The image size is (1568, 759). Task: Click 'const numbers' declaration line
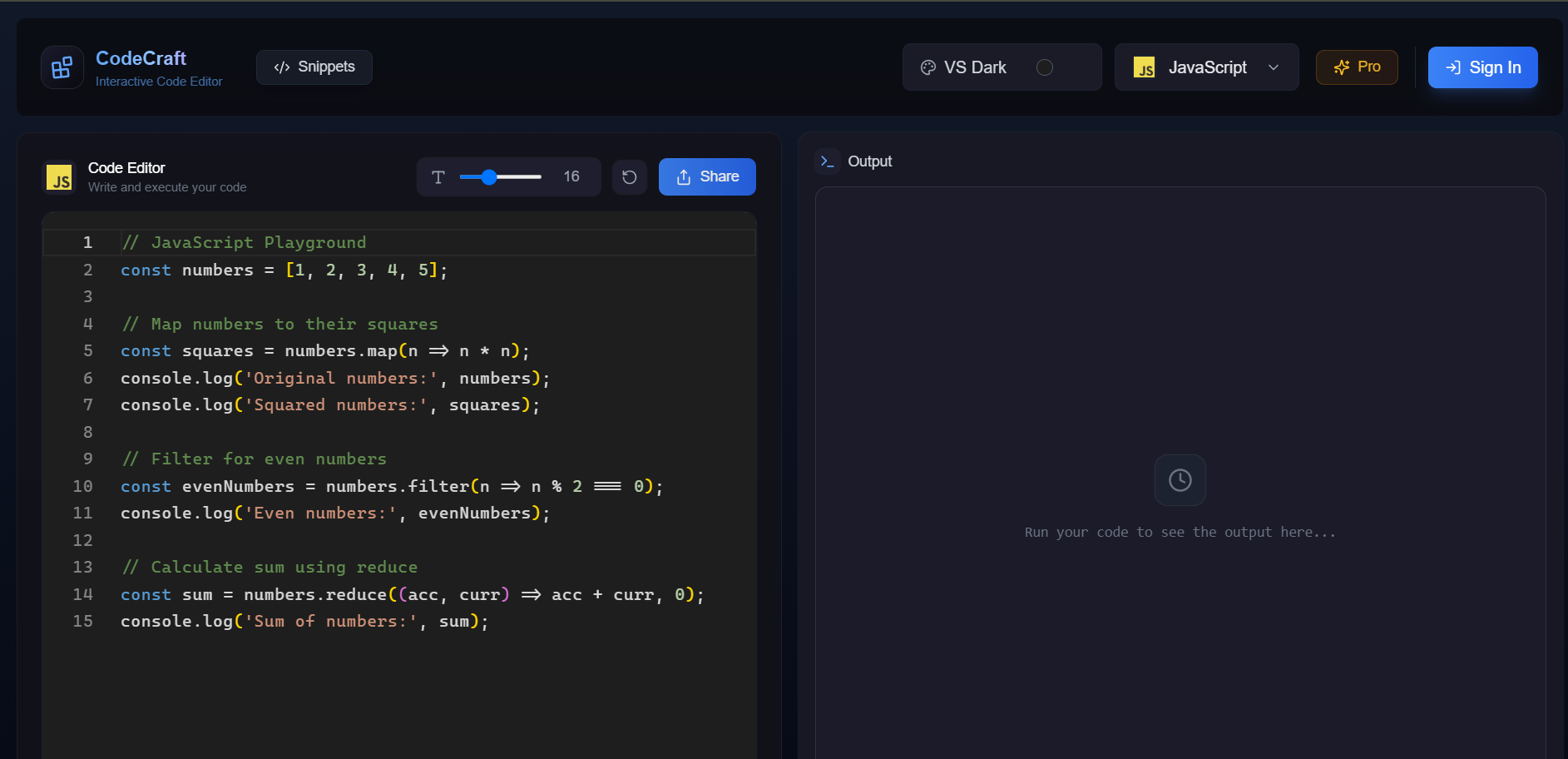tap(284, 270)
